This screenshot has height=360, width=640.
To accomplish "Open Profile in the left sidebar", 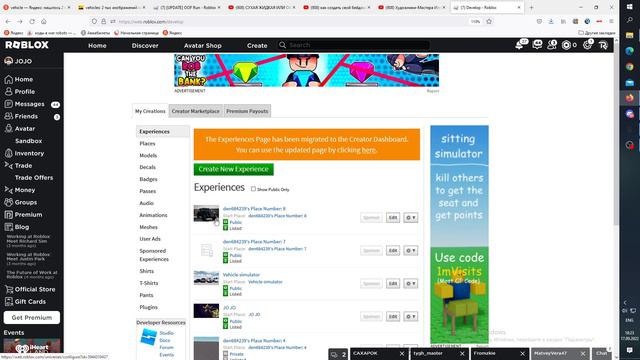I will click(24, 91).
